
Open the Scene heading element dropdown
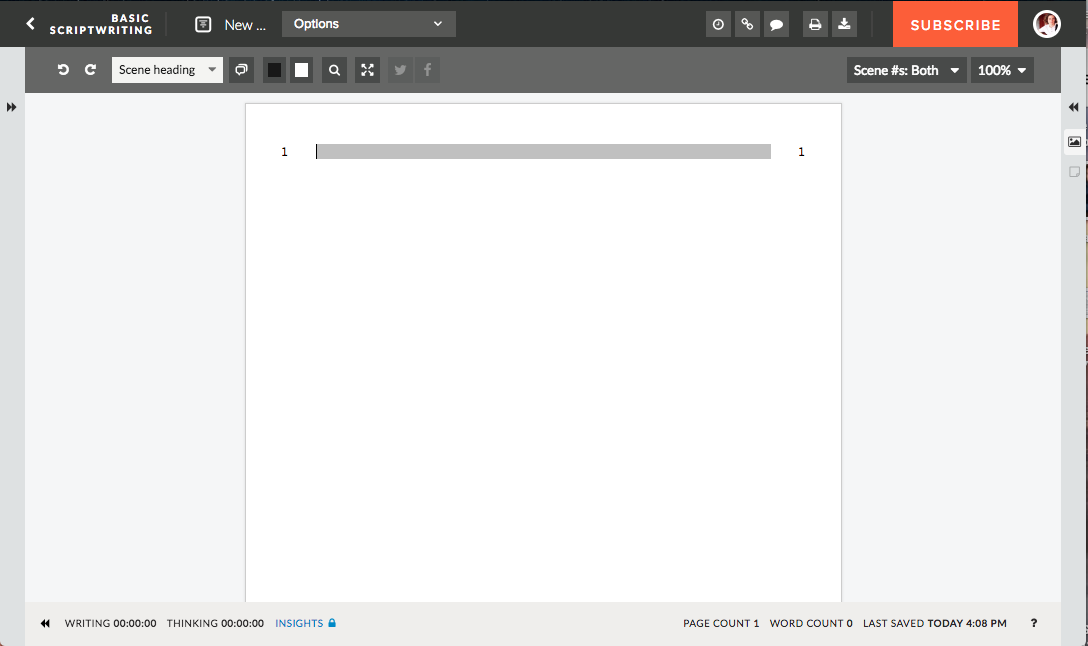pos(167,70)
